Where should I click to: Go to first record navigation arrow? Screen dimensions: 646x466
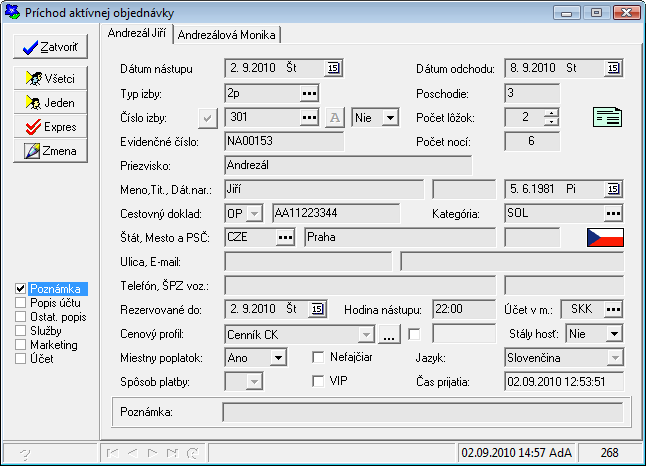(112, 453)
